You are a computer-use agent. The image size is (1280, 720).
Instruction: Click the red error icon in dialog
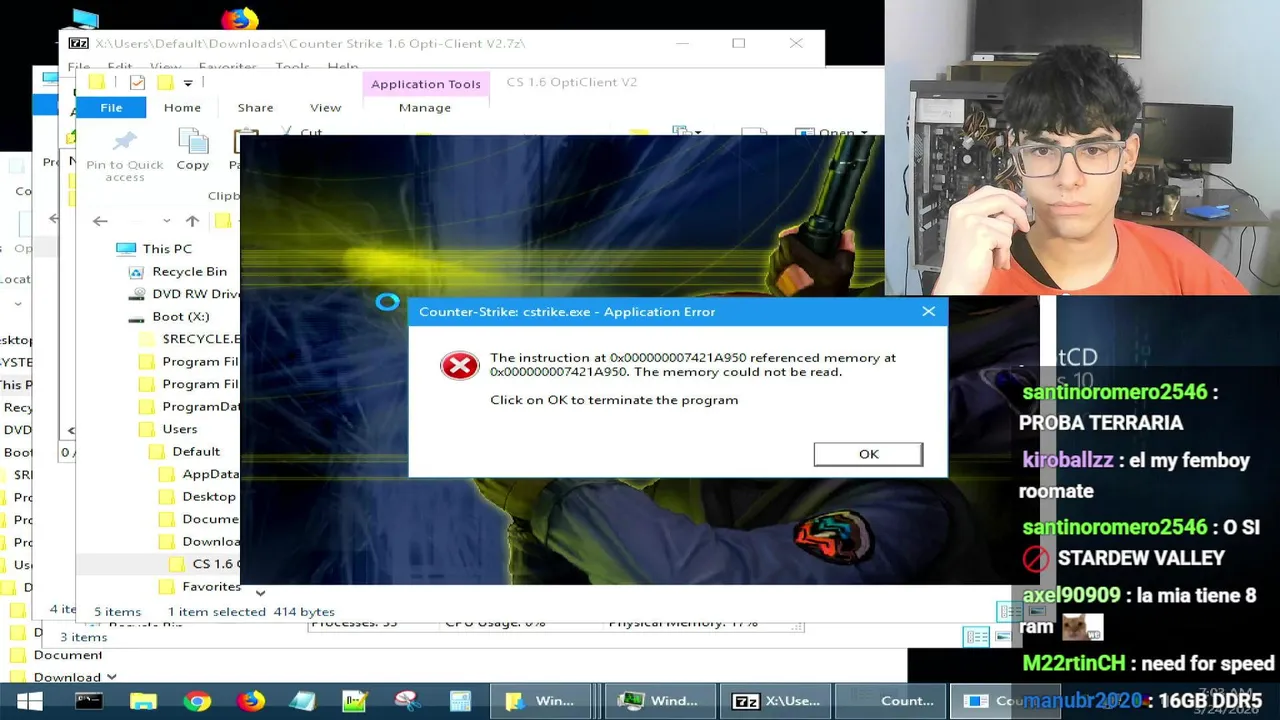click(x=460, y=365)
